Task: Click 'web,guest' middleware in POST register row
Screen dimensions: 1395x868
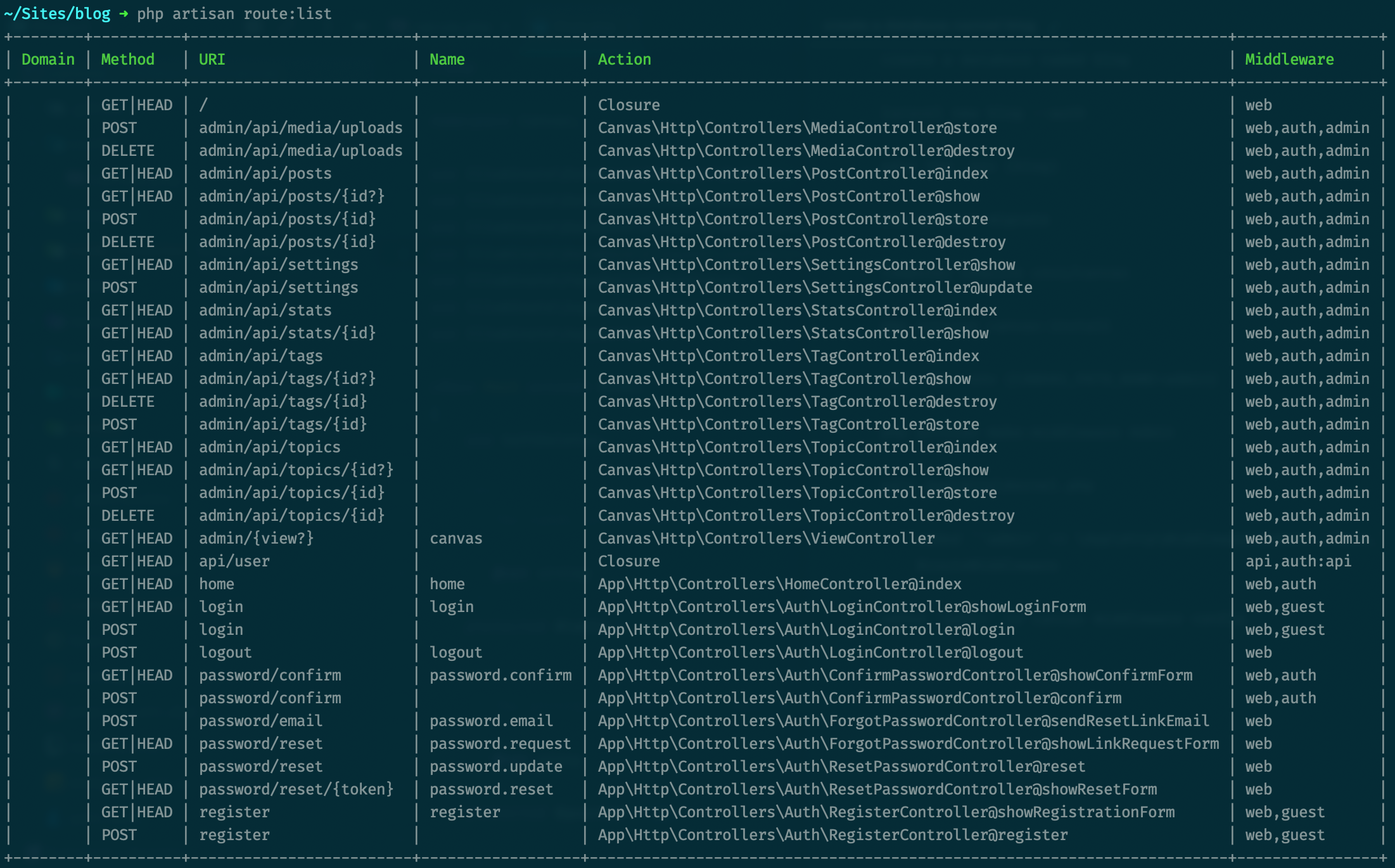Action: 1285,835
